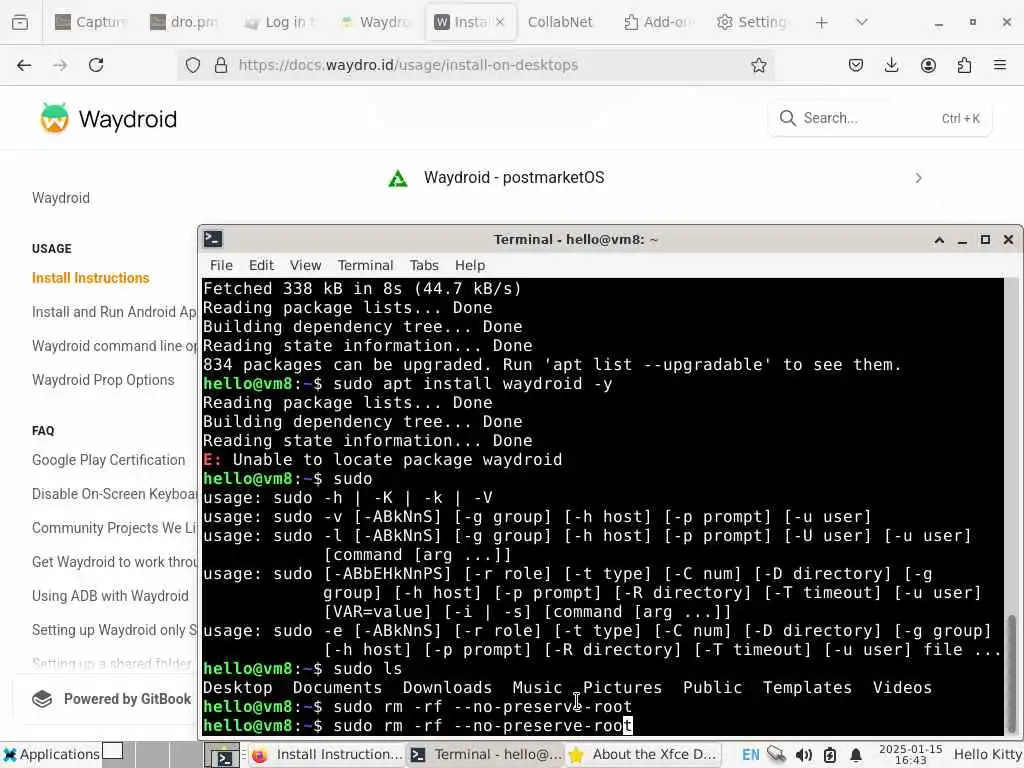This screenshot has width=1024, height=768.
Task: Open the Terminal menu in menubar
Action: coord(366,265)
